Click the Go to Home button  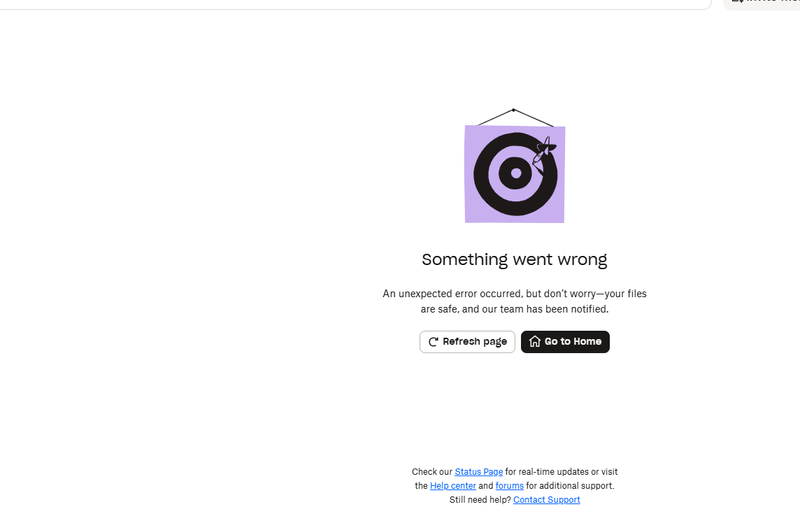click(565, 342)
